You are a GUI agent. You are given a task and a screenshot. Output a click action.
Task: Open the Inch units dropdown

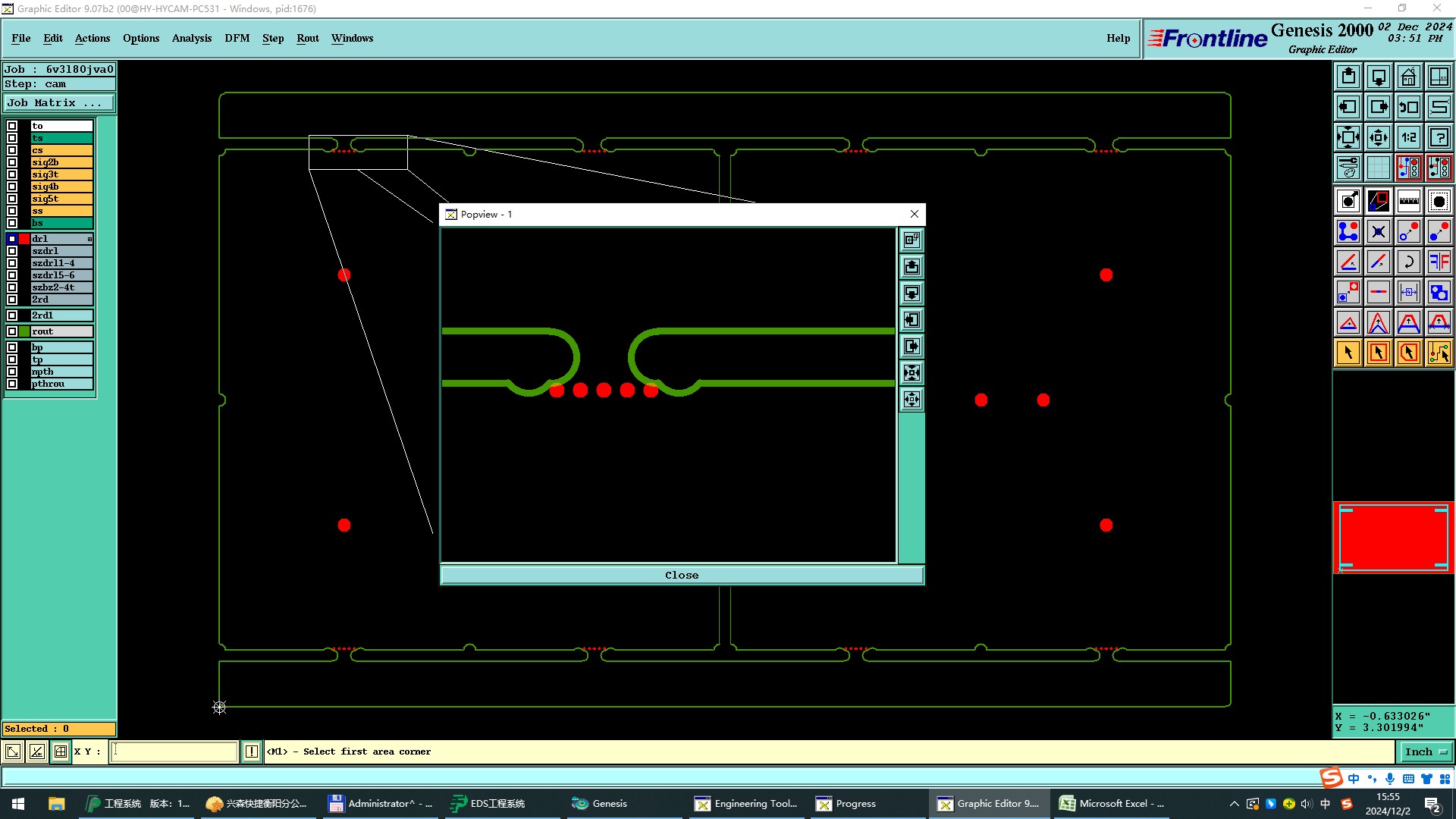coord(1426,752)
